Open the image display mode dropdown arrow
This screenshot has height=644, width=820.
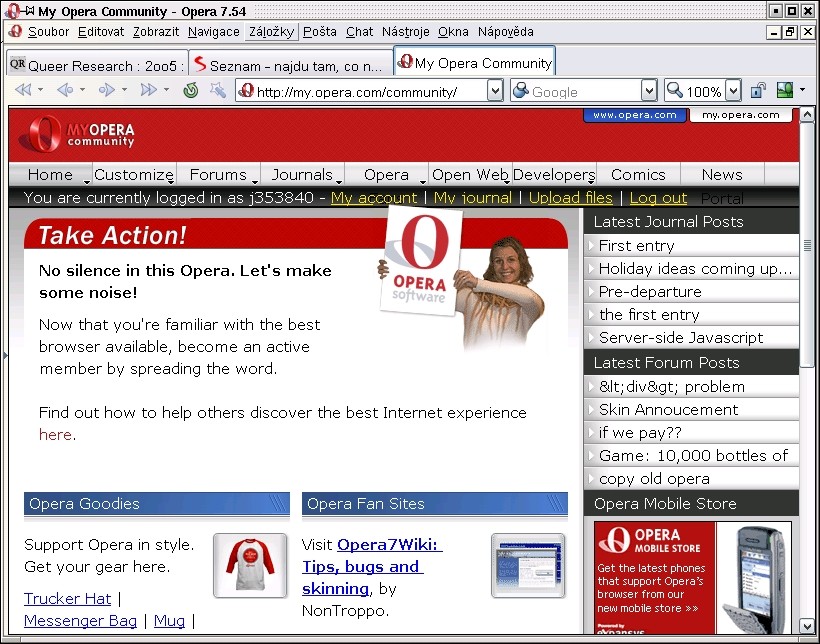click(x=803, y=90)
